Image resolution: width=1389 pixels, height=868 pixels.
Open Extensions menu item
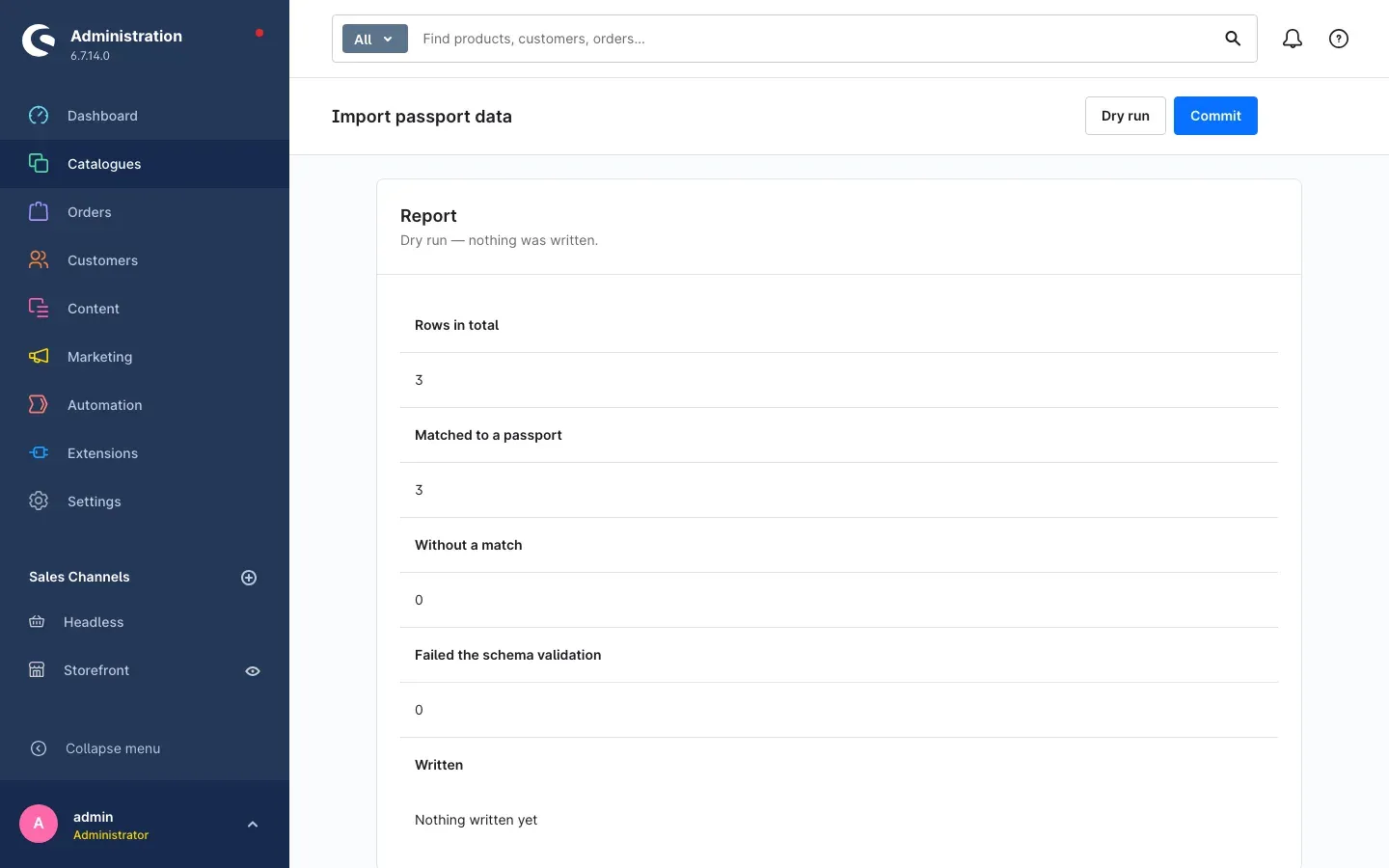[x=145, y=453]
